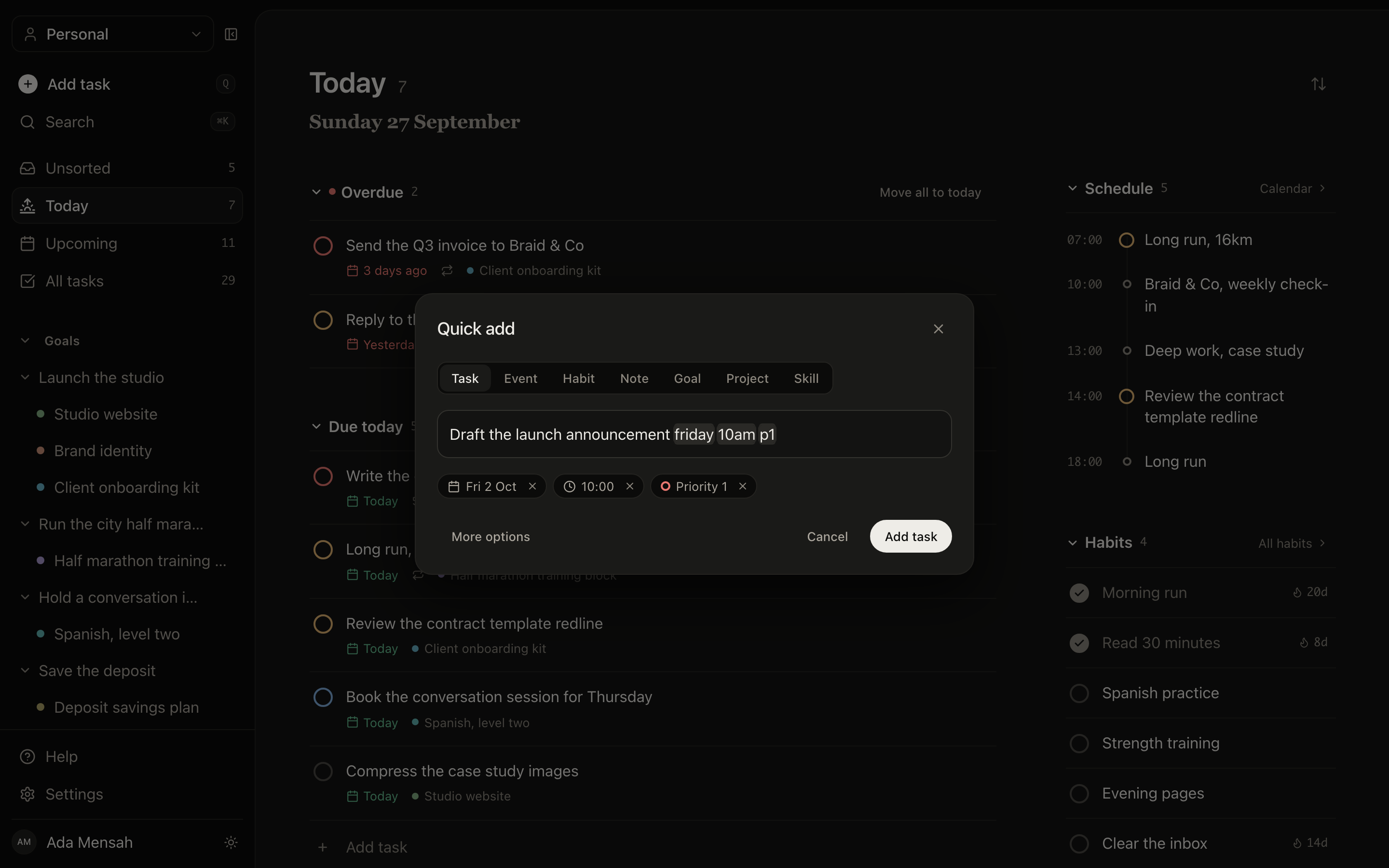Viewport: 1389px width, 868px height.
Task: Click the sort arrows icon in Today header
Action: [1319, 84]
